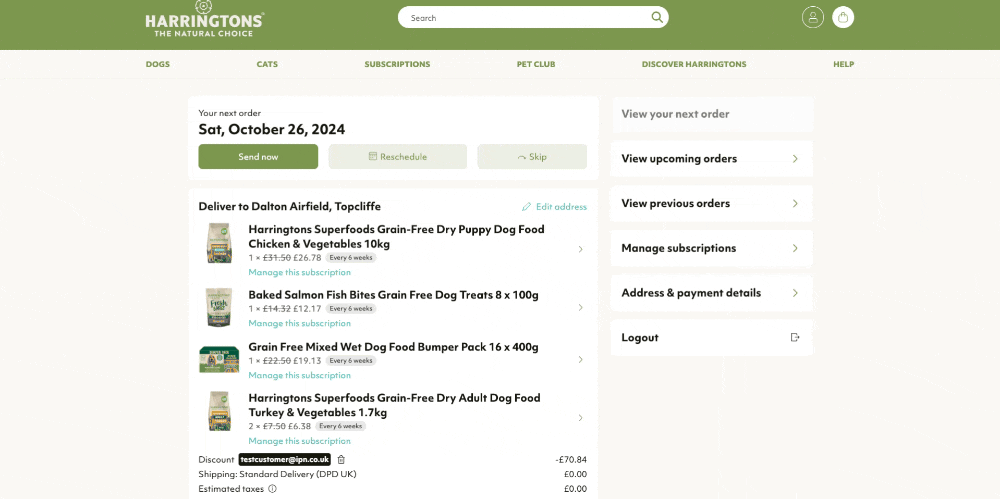Click the Edit address pencil icon

click(526, 207)
